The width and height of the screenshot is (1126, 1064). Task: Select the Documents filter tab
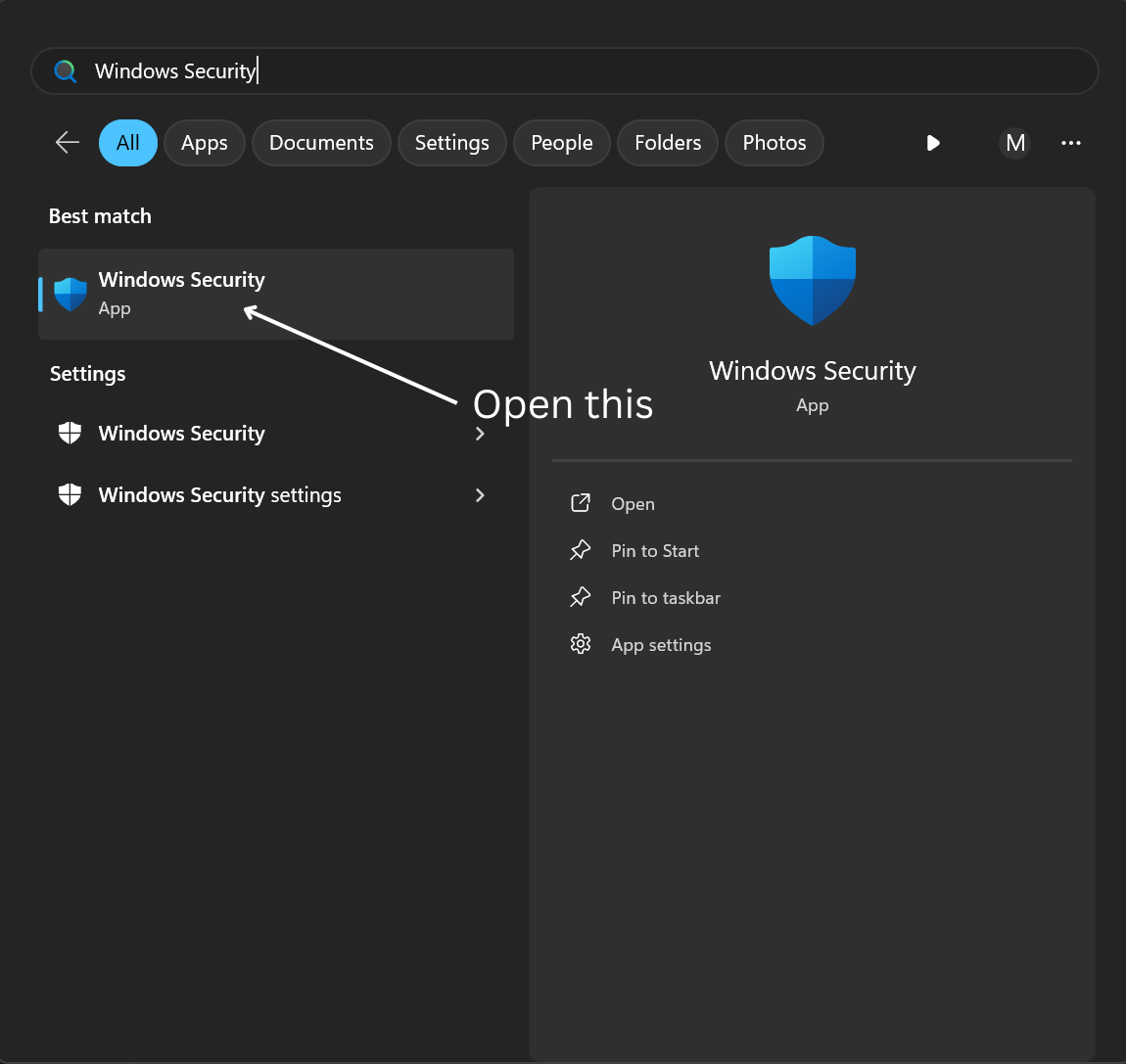coord(321,143)
